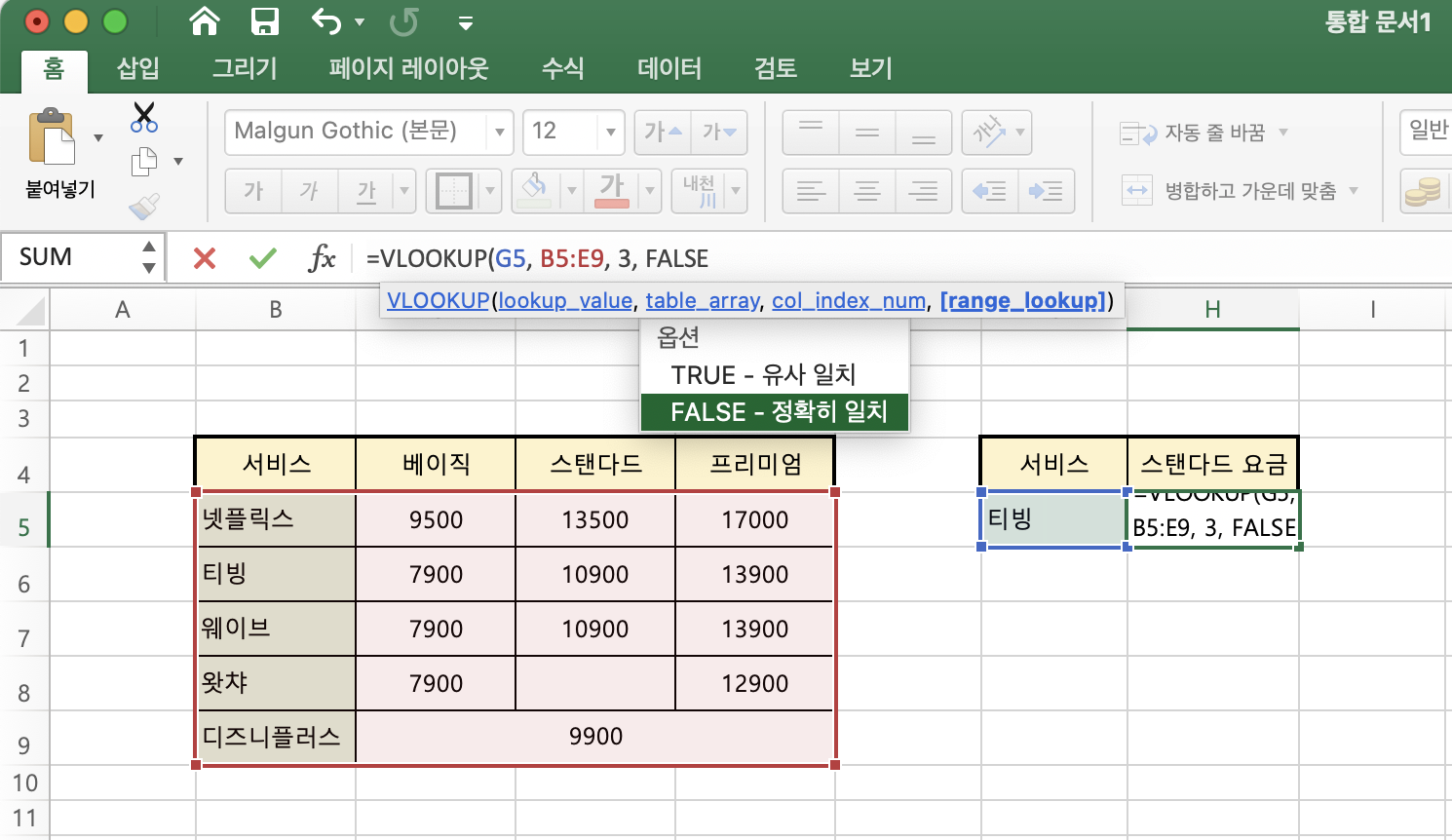Click the accounting number format coins icon
The width and height of the screenshot is (1452, 840).
pyautogui.click(x=1424, y=191)
